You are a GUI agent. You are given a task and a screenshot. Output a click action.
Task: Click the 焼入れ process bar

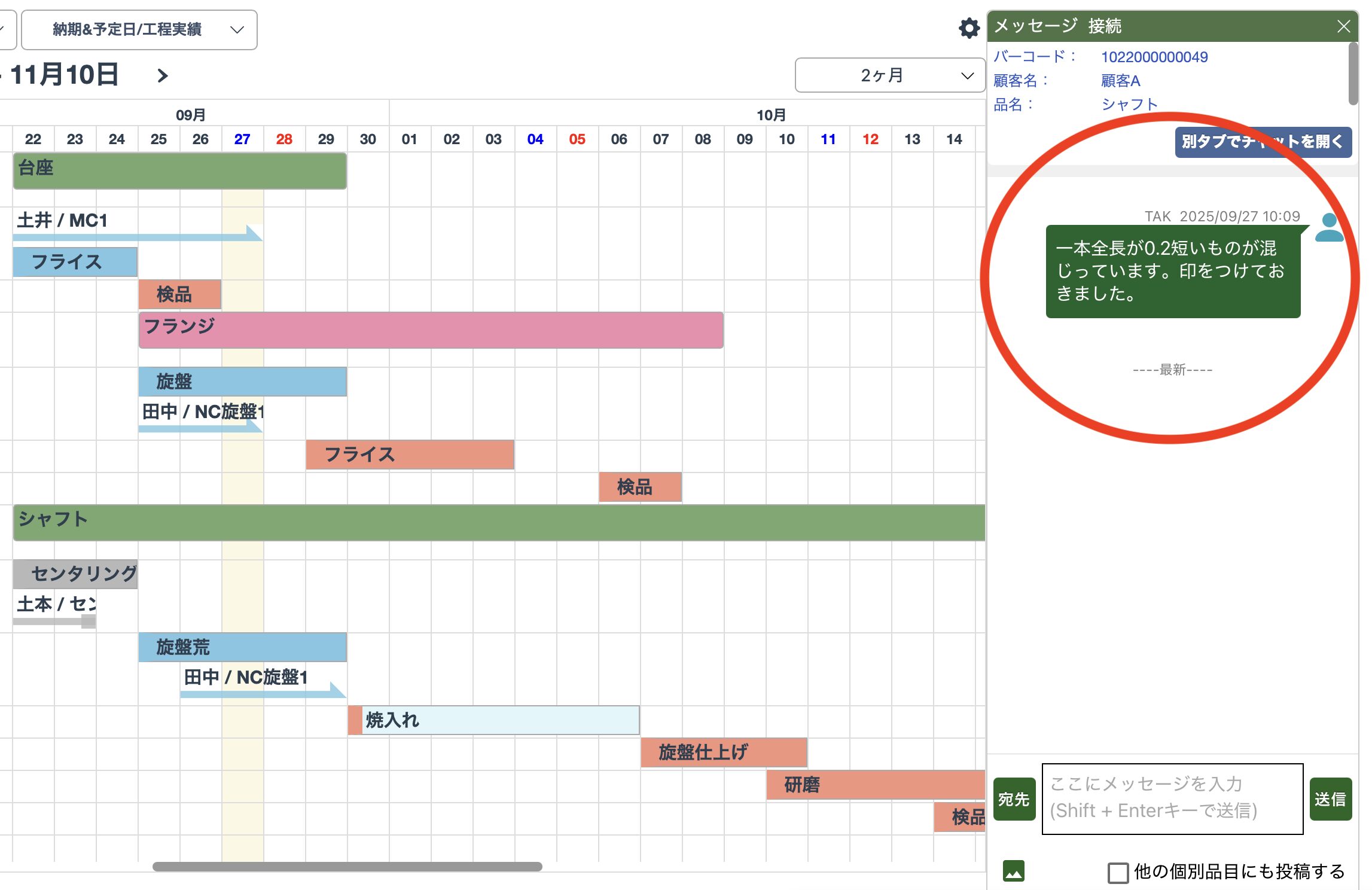[x=494, y=720]
